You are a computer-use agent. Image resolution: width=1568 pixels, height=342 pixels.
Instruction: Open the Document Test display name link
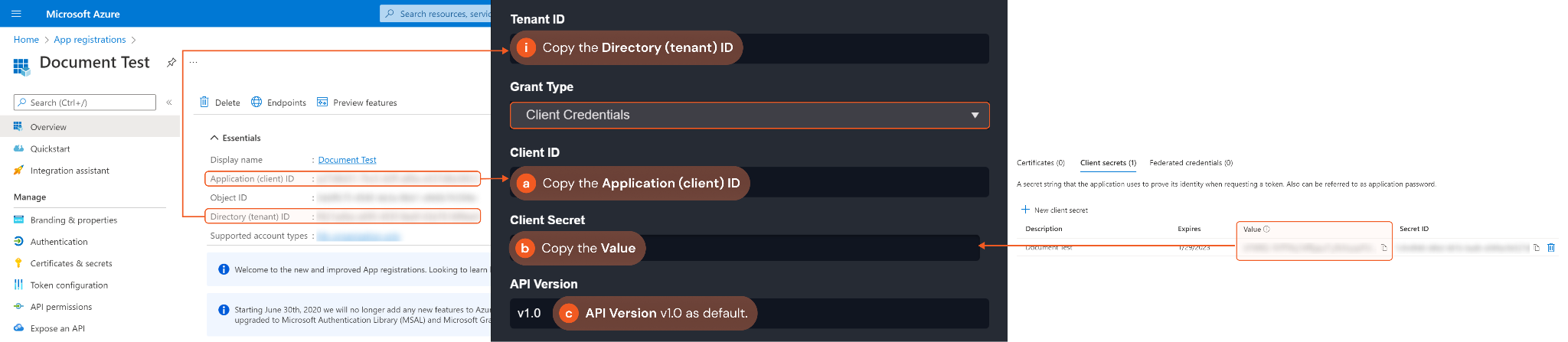tap(347, 160)
